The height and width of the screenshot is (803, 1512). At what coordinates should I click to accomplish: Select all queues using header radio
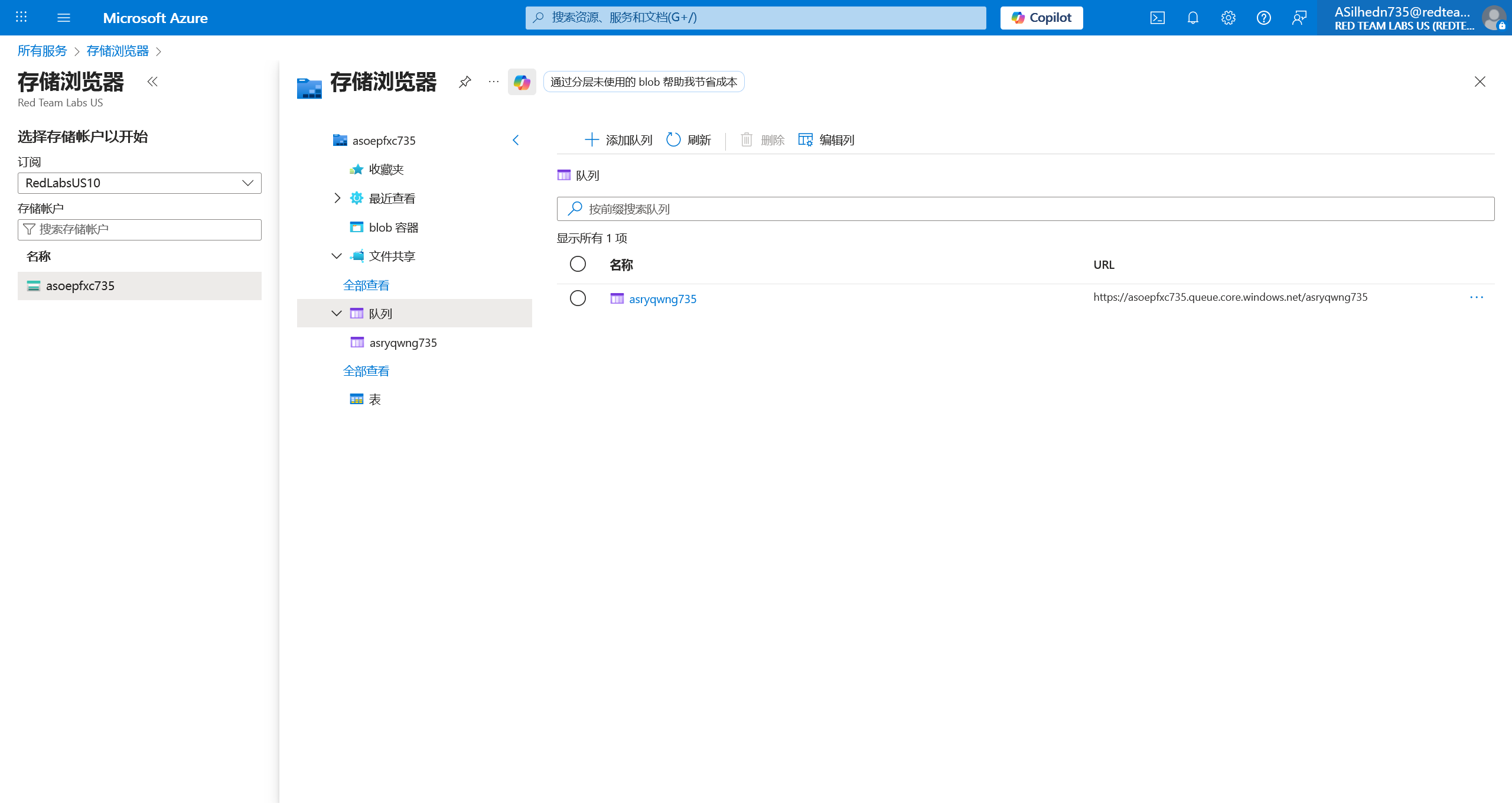(x=578, y=264)
